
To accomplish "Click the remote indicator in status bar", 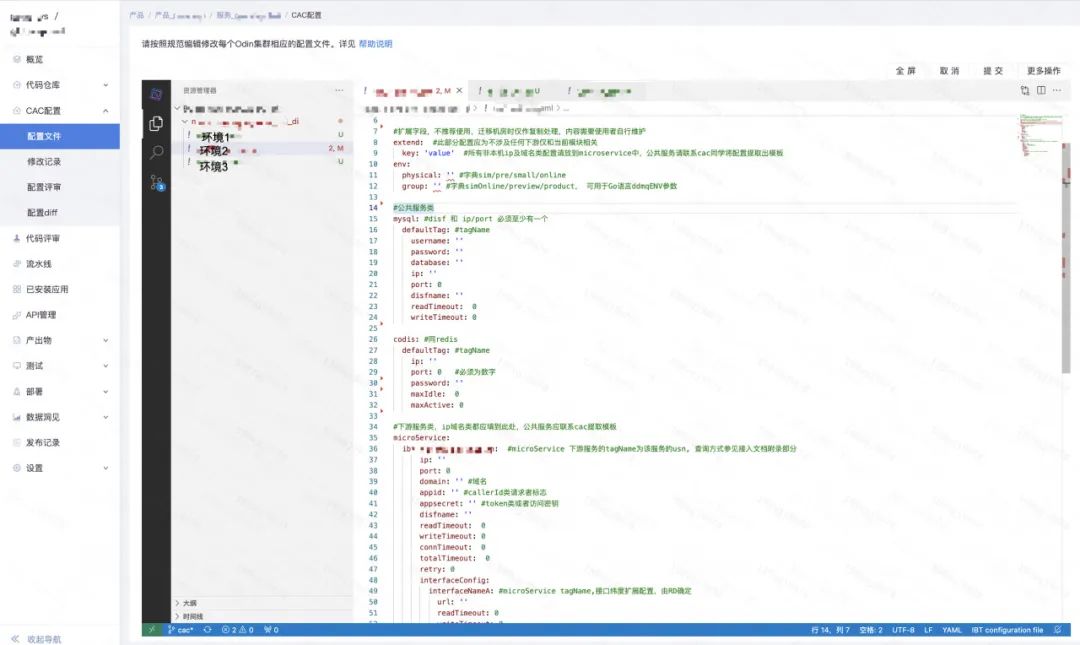I will pyautogui.click(x=152, y=630).
